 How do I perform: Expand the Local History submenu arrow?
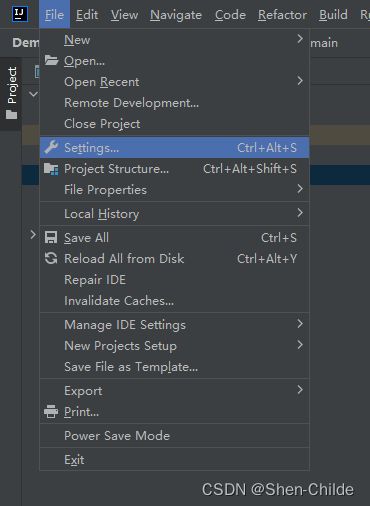point(300,213)
